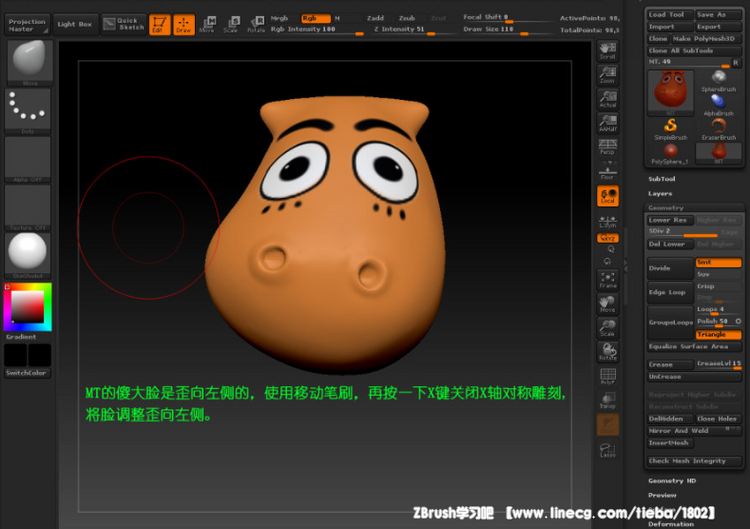
Task: Click the Import button
Action: click(669, 27)
